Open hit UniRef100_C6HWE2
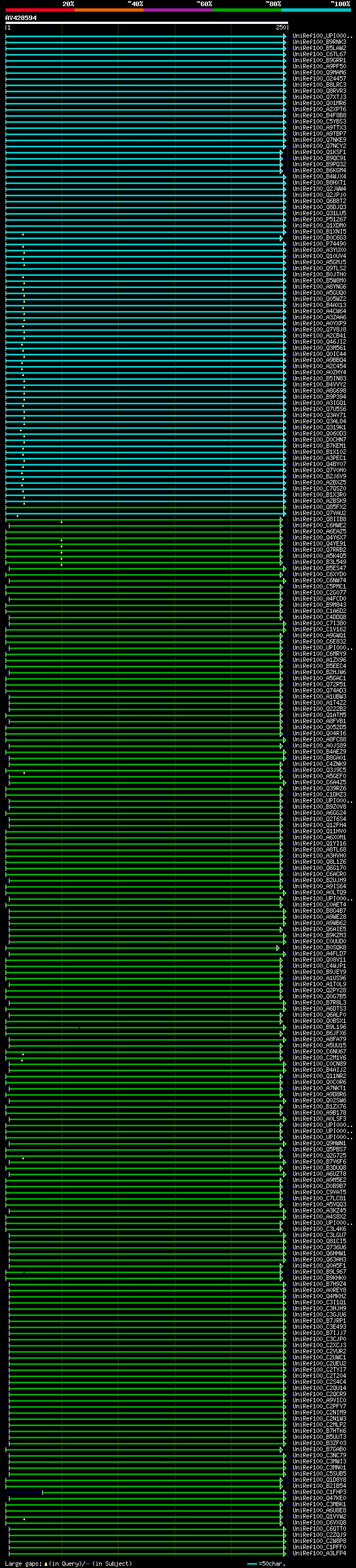 point(319,526)
